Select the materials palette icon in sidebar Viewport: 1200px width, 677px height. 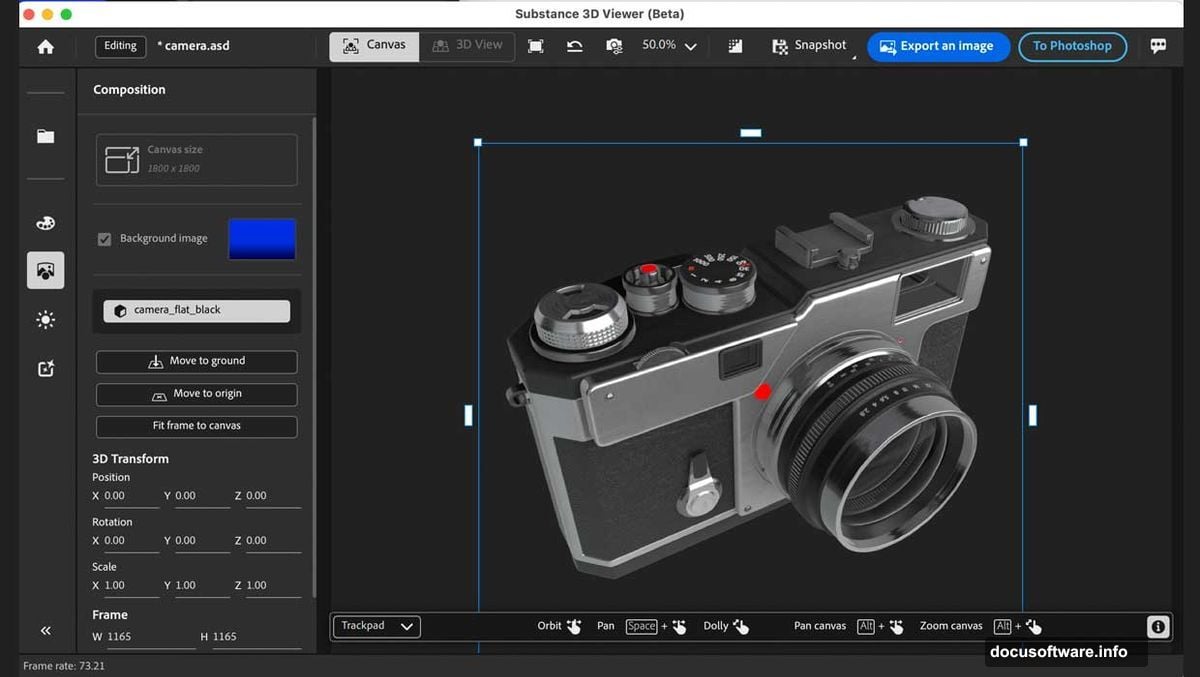click(x=45, y=223)
